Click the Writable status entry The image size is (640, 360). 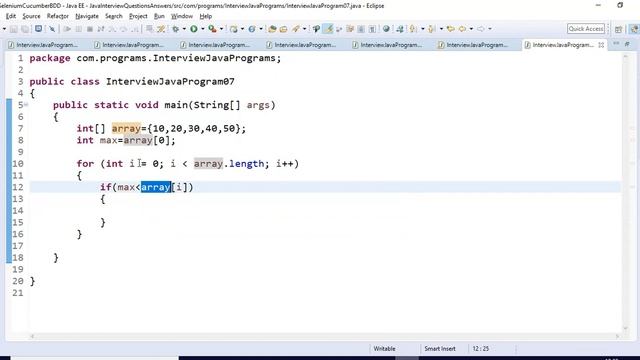(x=384, y=349)
